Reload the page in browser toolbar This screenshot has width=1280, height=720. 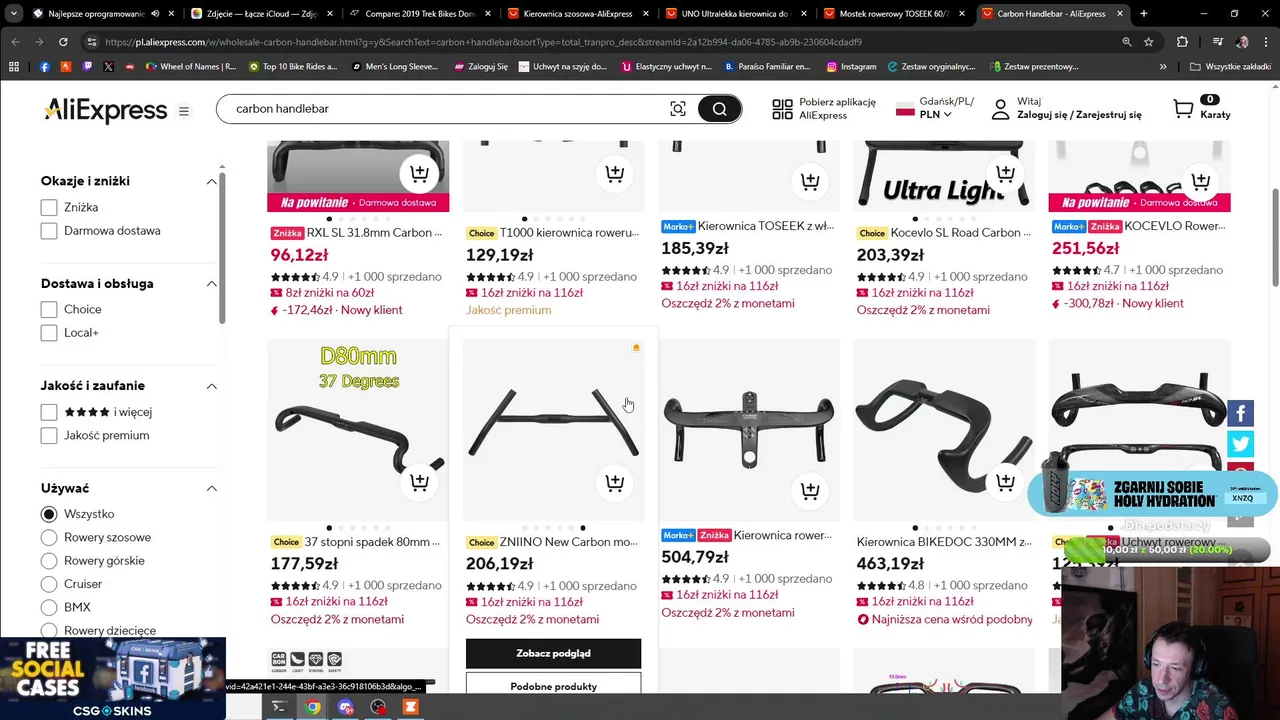(x=63, y=42)
